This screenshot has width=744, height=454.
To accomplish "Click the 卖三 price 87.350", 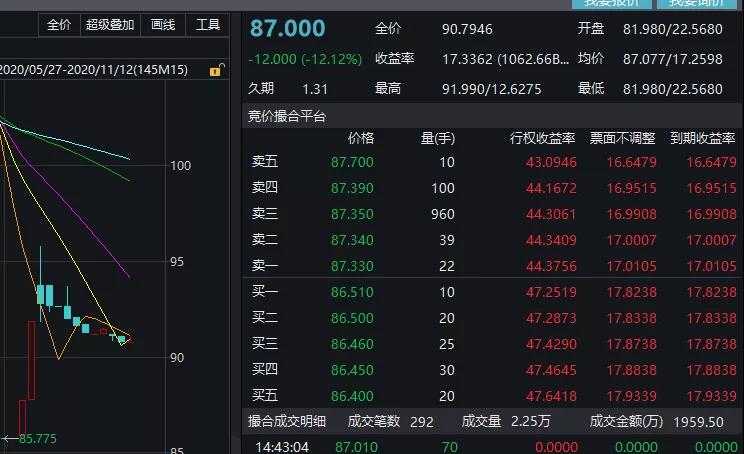I will (x=352, y=214).
